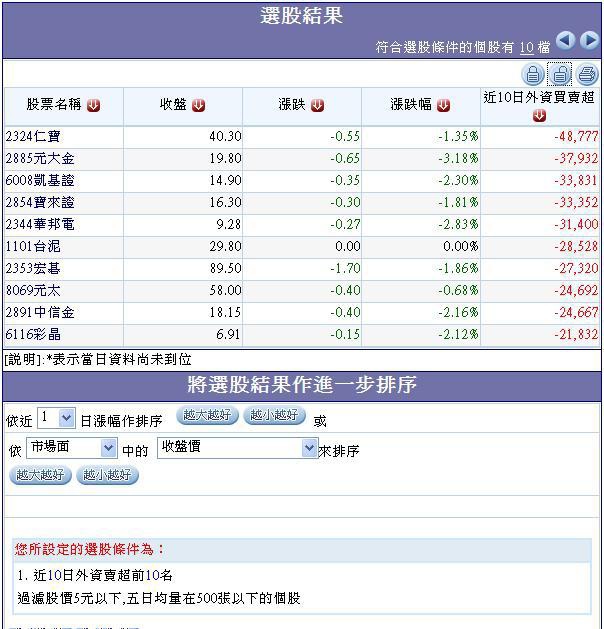604x629 pixels.
Task: Click lower 越小越好 button under 市場面
Action: (x=107, y=475)
